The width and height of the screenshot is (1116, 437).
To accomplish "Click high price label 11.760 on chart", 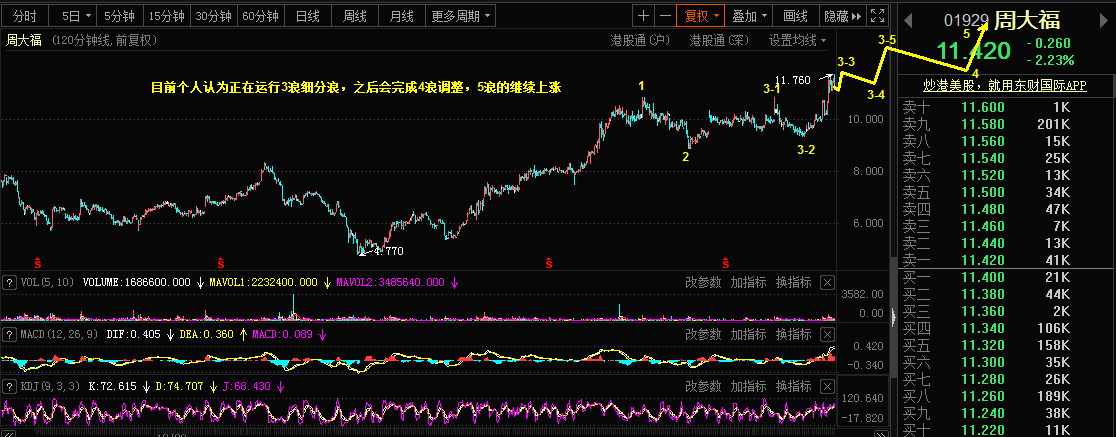I will pos(793,80).
